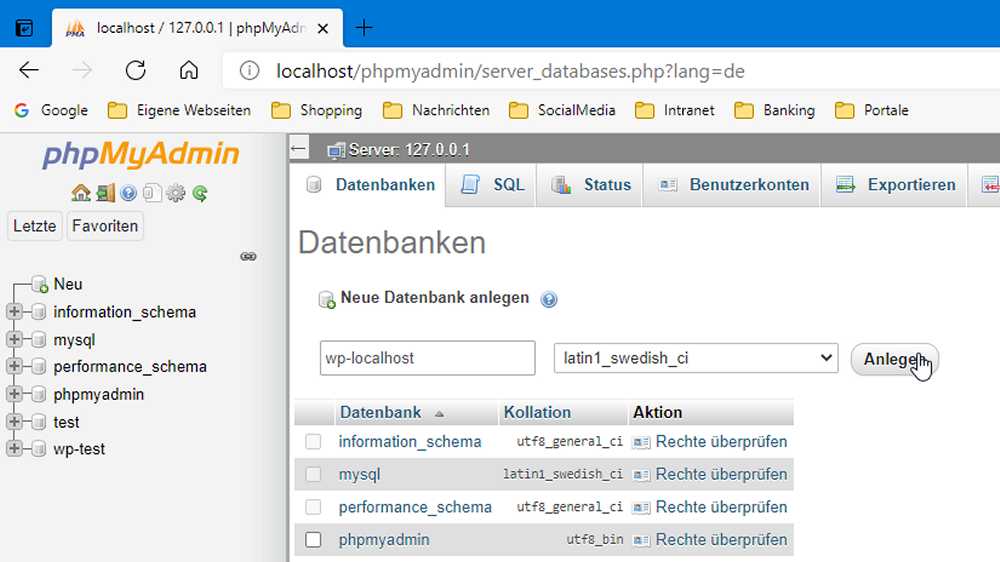Viewport: 1000px width, 562px height.
Task: Reload navigation panel with green refresh icon
Action: [200, 193]
